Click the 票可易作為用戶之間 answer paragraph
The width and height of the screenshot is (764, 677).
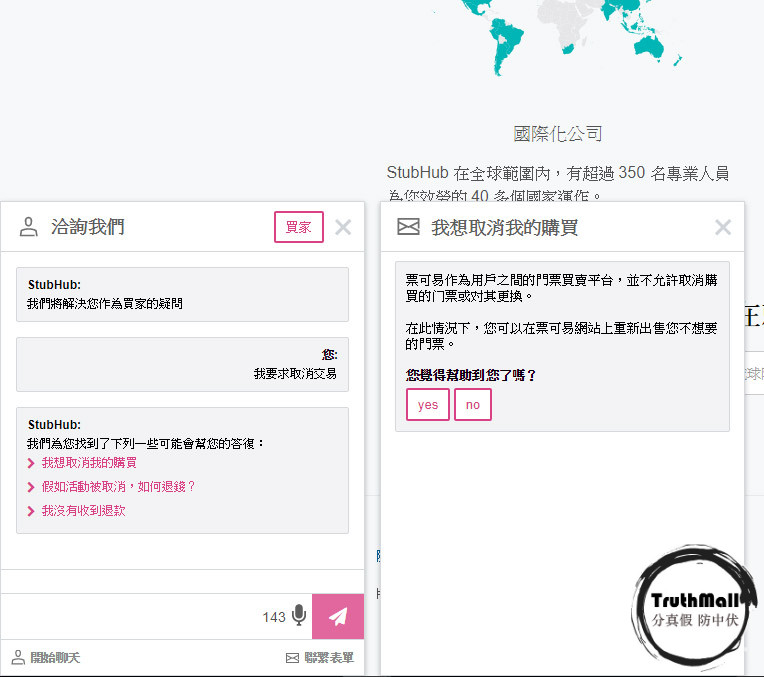[x=561, y=288]
